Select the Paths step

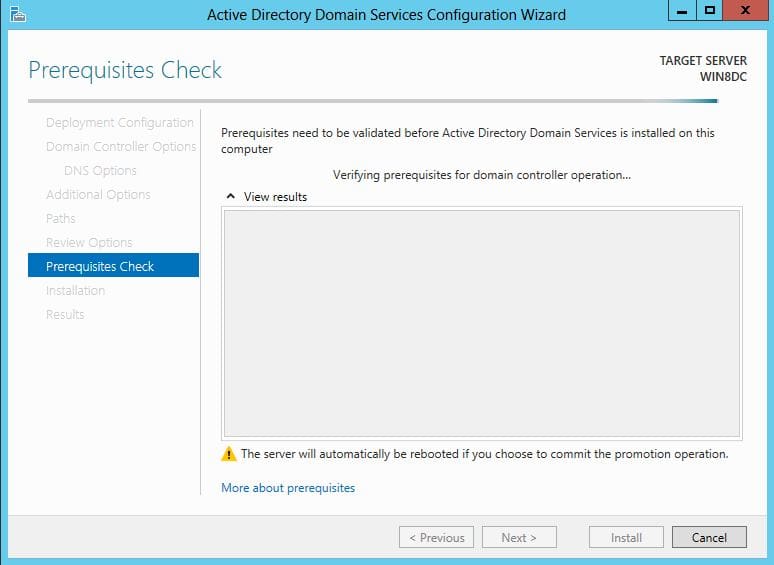coord(61,219)
